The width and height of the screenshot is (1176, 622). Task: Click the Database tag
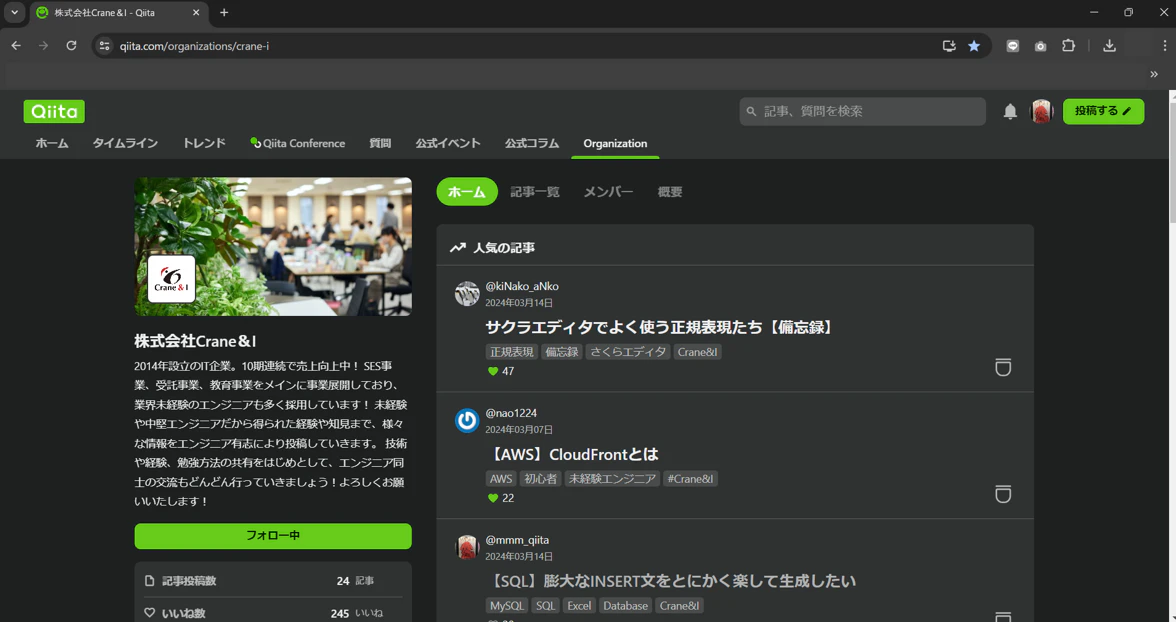[626, 605]
